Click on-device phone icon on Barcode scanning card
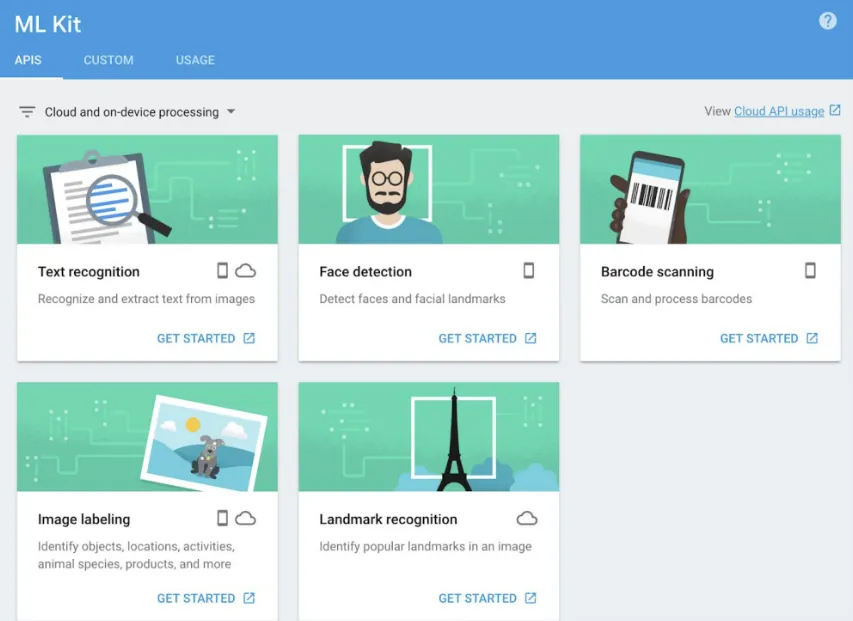Image resolution: width=853 pixels, height=621 pixels. tap(810, 270)
